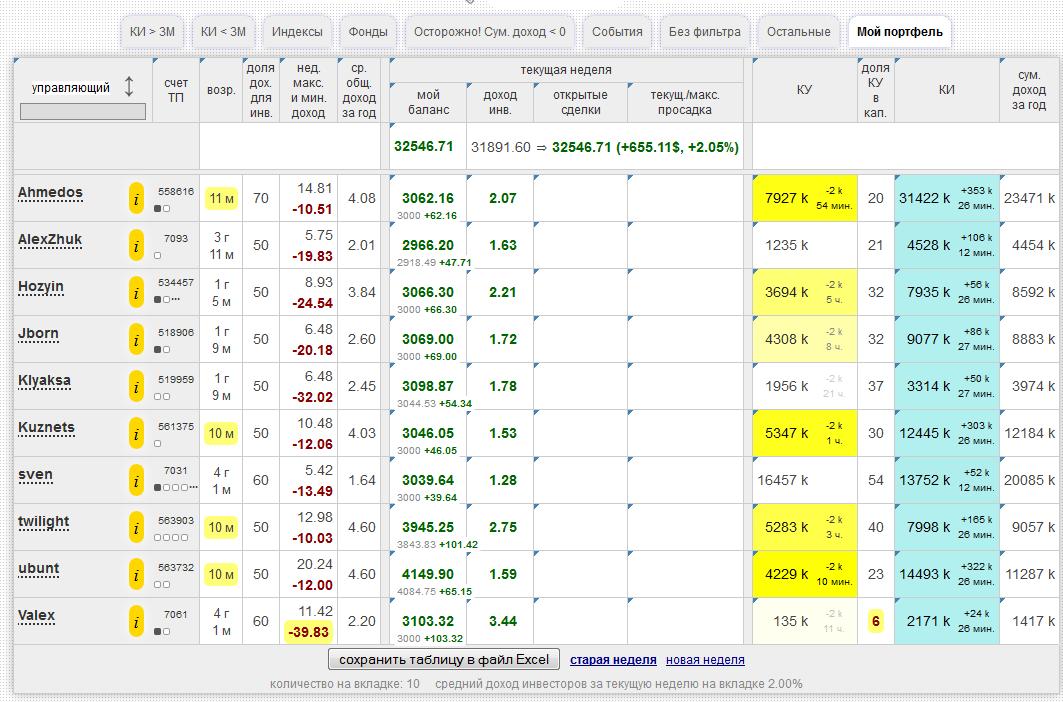Open the info icon for Kuznets
1063x702 pixels.
click(136, 433)
